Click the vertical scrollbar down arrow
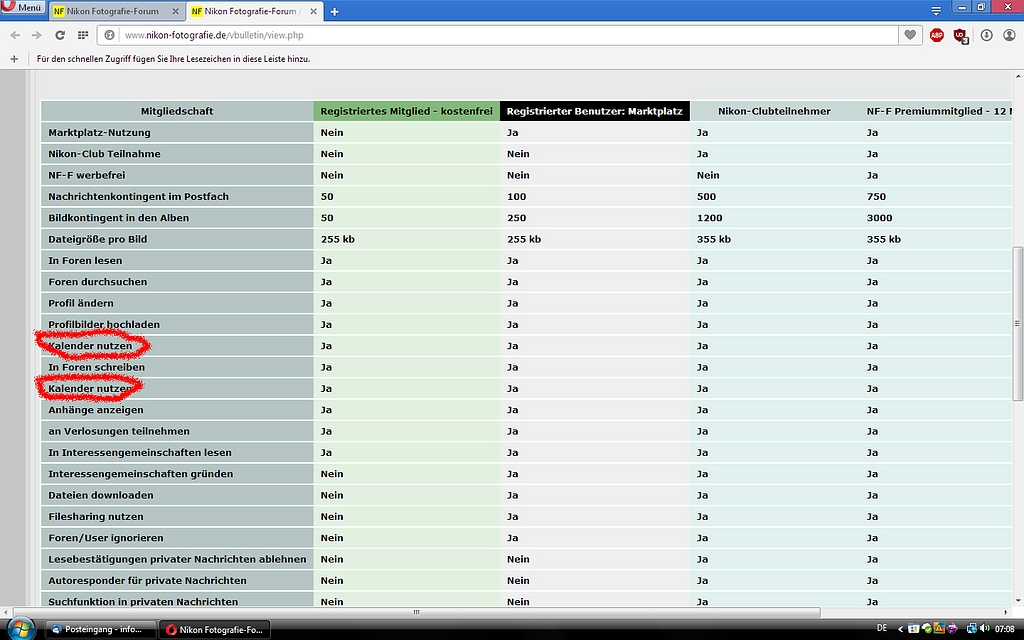Viewport: 1024px width, 640px height. click(1017, 601)
